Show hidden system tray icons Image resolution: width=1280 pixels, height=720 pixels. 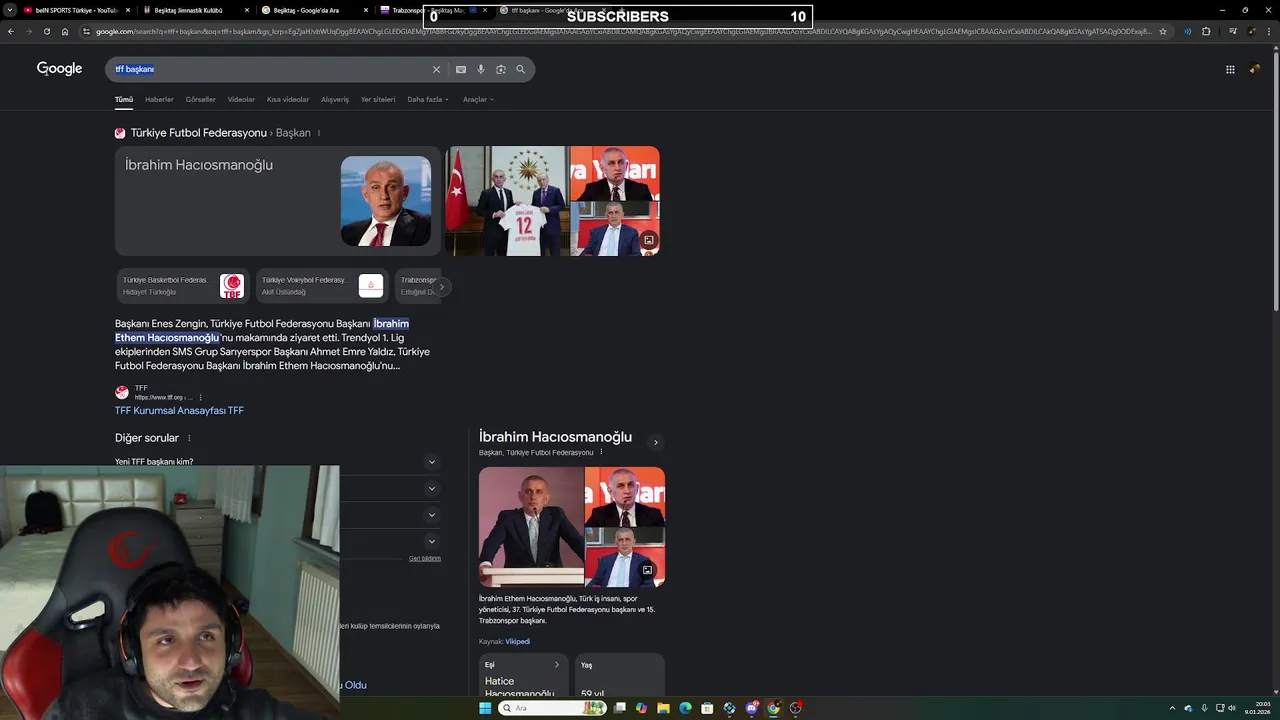click(x=1175, y=708)
